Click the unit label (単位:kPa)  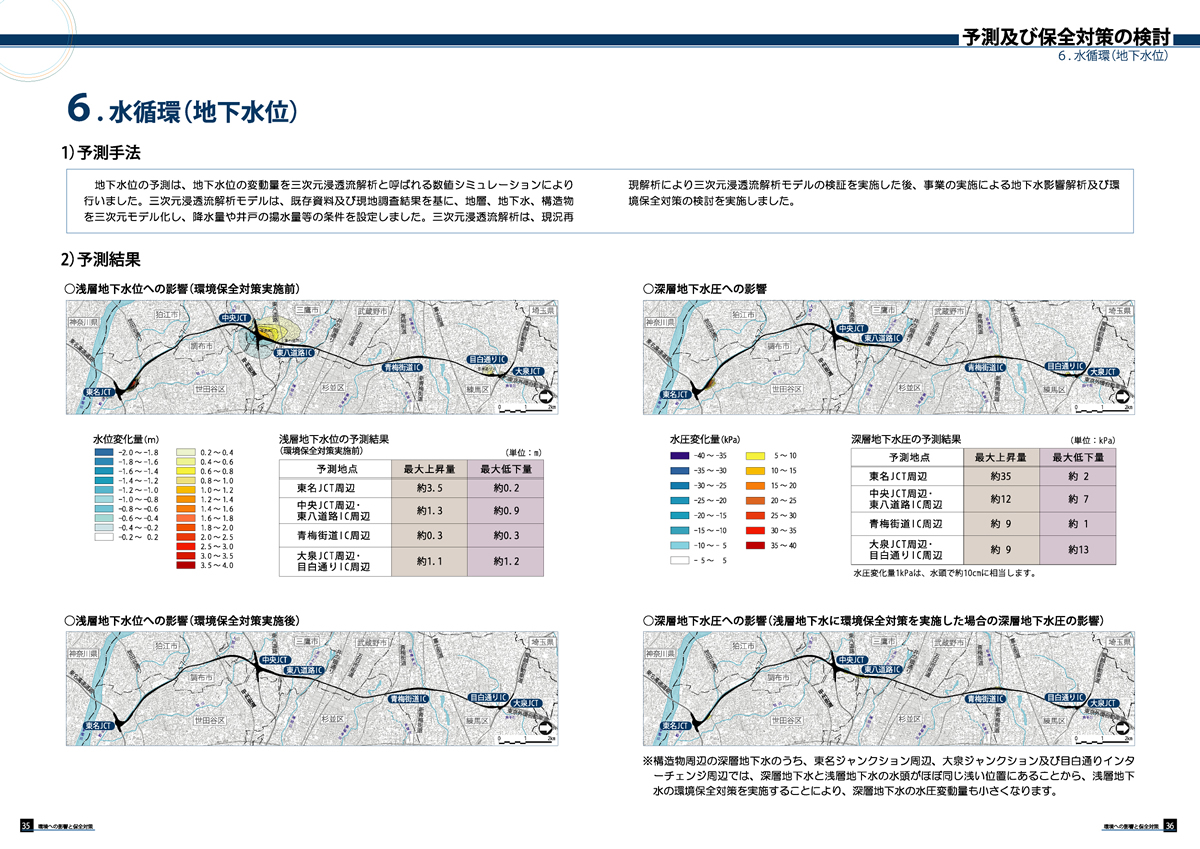[1091, 440]
